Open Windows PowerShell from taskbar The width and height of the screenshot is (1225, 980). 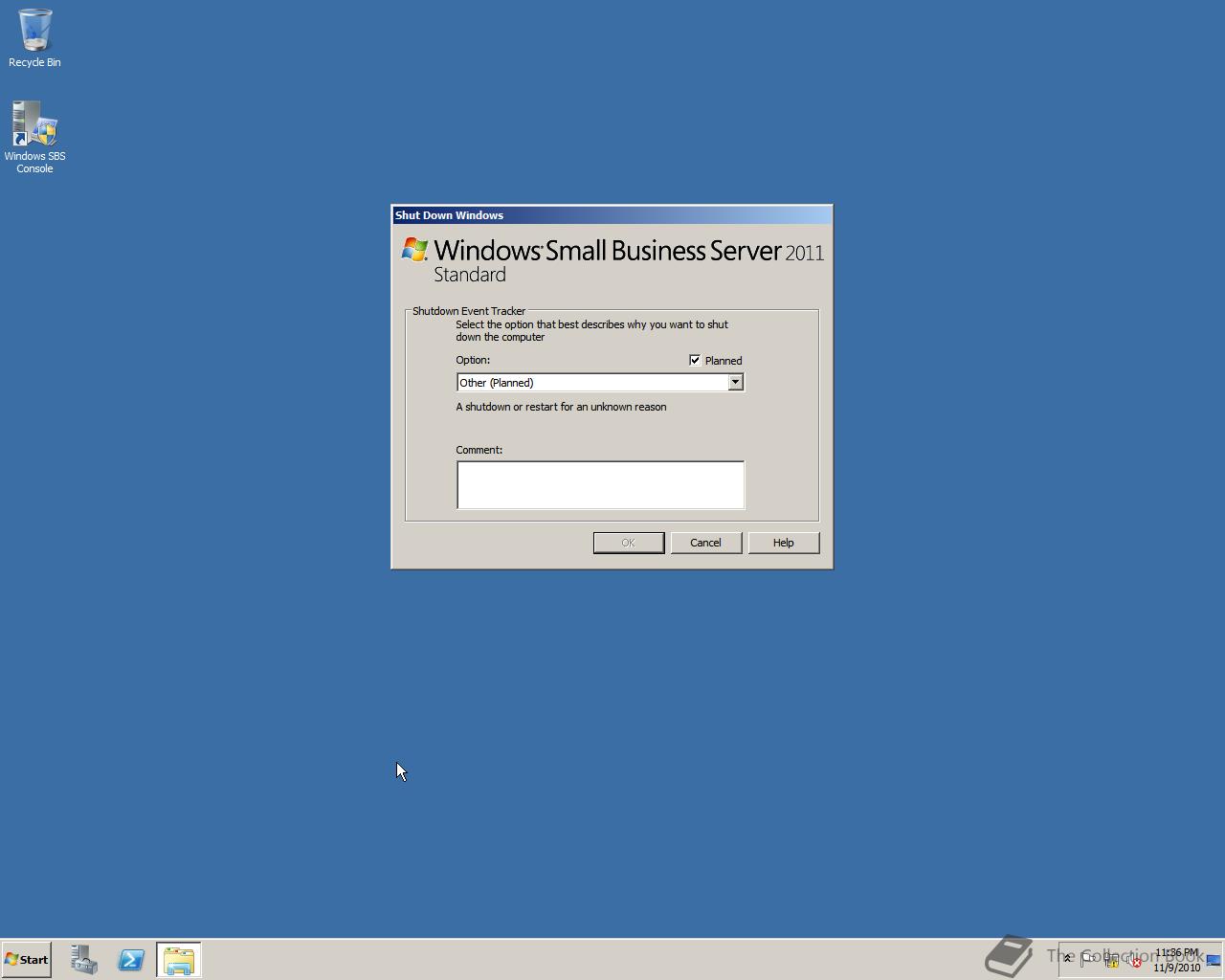pos(131,960)
